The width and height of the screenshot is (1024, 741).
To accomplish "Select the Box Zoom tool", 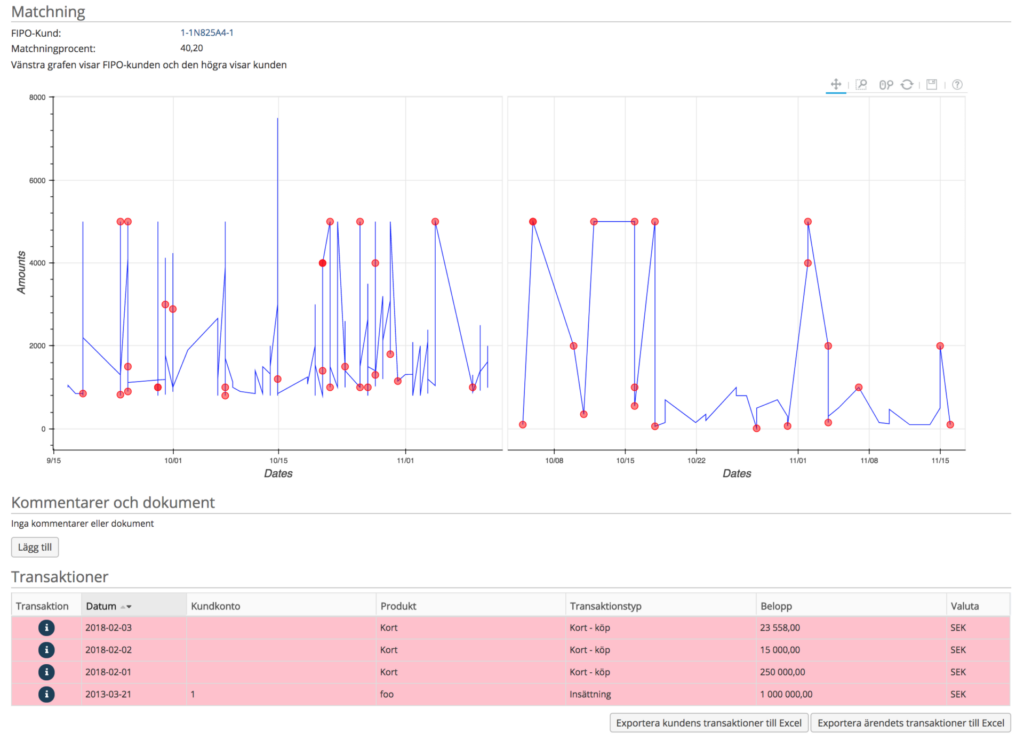I will pyautogui.click(x=861, y=84).
